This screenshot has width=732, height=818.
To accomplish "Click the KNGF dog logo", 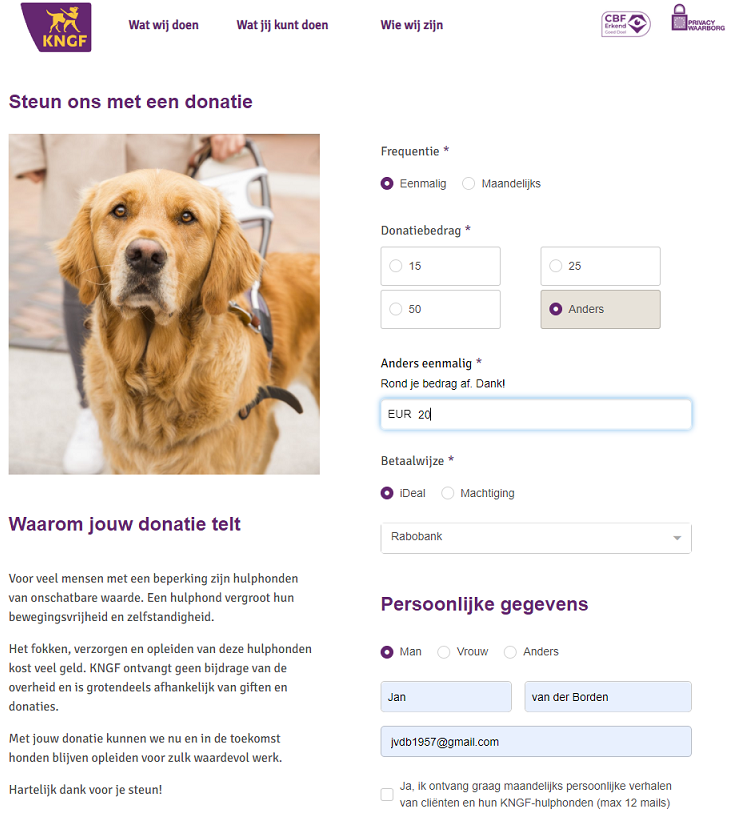I will (56, 27).
